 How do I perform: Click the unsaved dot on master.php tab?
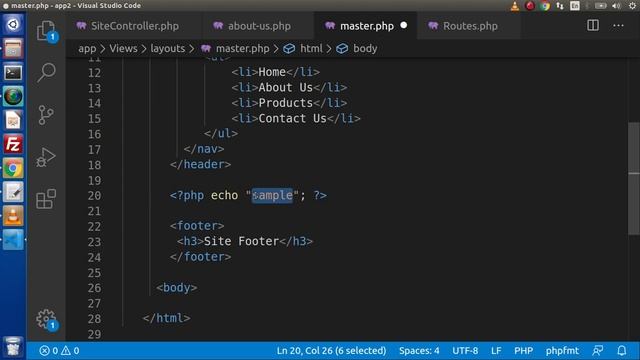tap(404, 25)
